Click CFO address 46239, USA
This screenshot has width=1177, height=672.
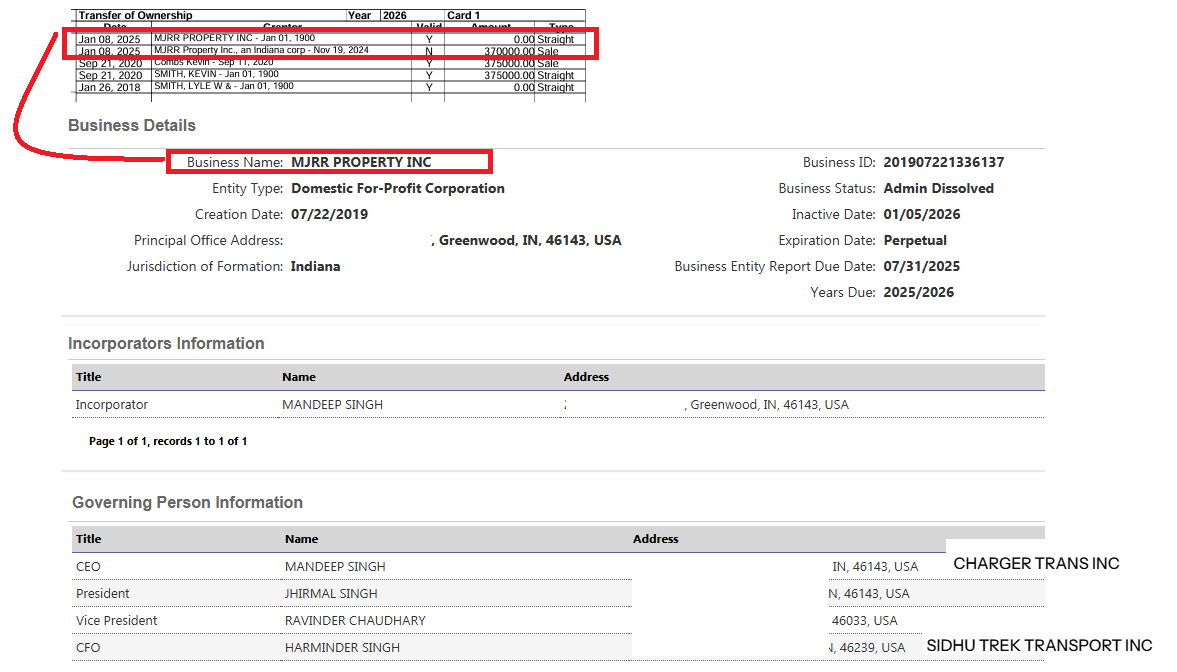(x=867, y=648)
